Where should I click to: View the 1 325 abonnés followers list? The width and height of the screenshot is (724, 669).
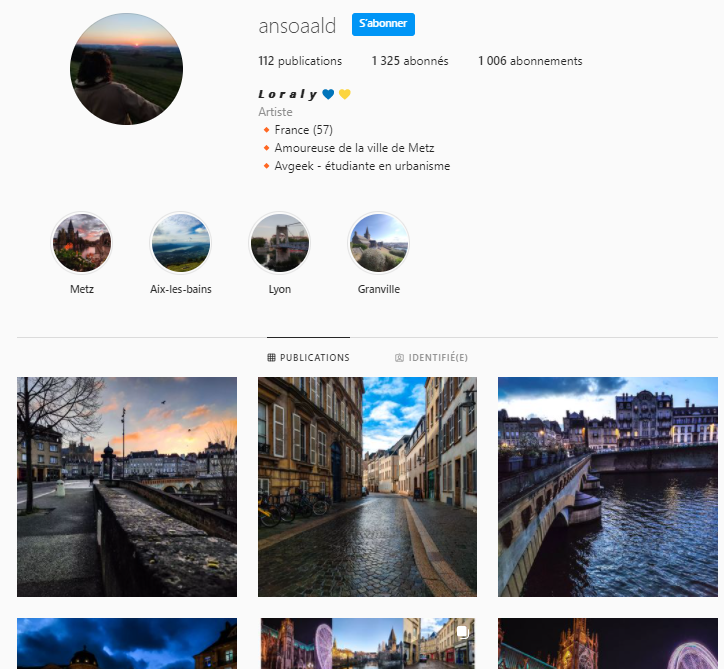click(x=410, y=61)
